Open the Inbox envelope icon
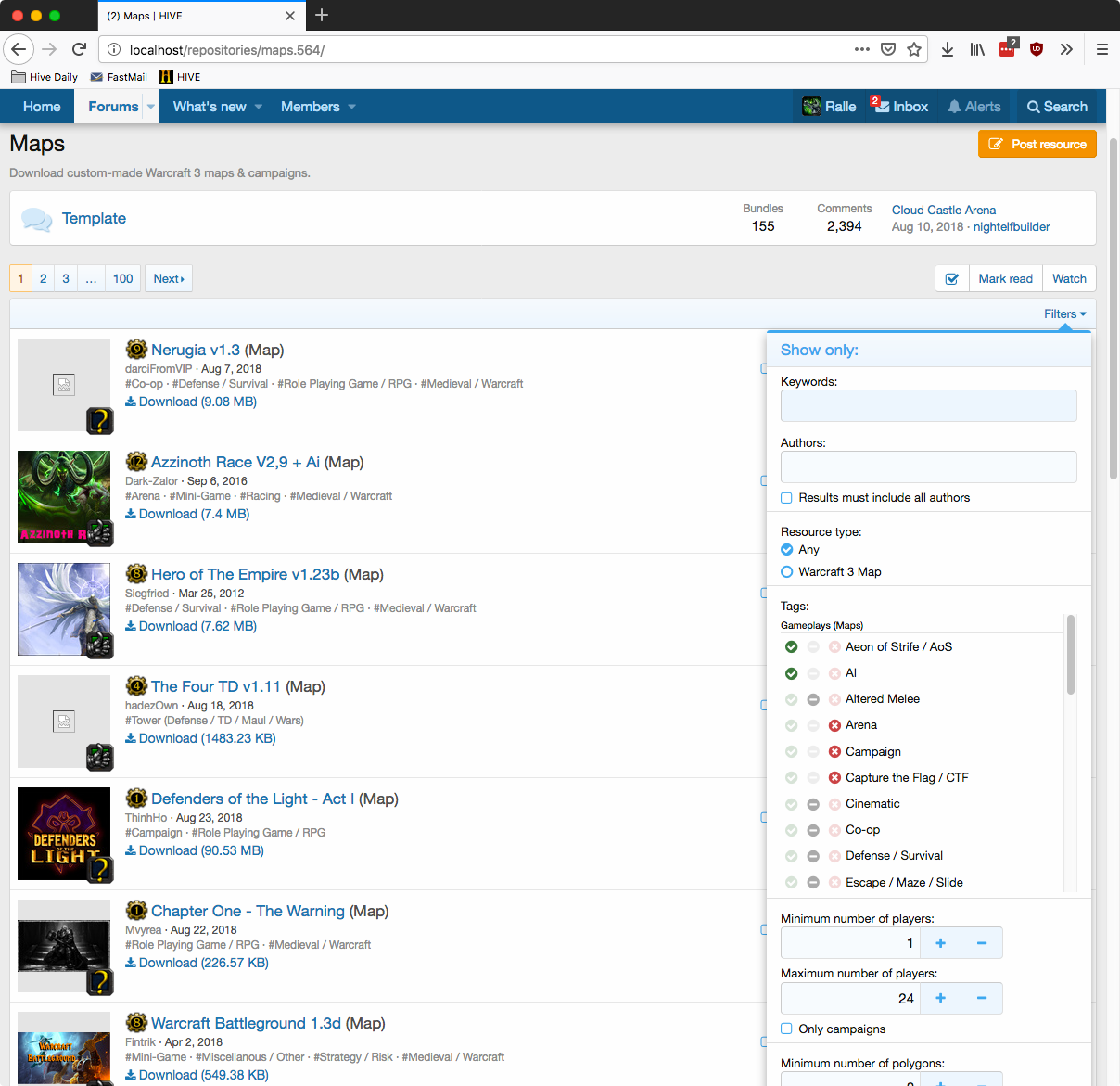1120x1086 pixels. [883, 107]
